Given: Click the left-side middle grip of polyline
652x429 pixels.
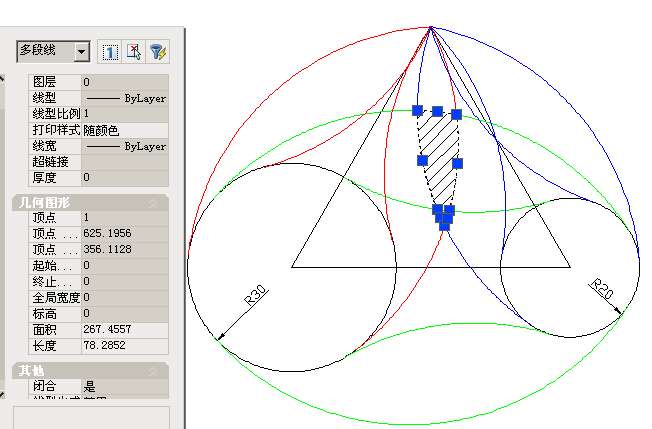Looking at the screenshot, I should [422, 160].
